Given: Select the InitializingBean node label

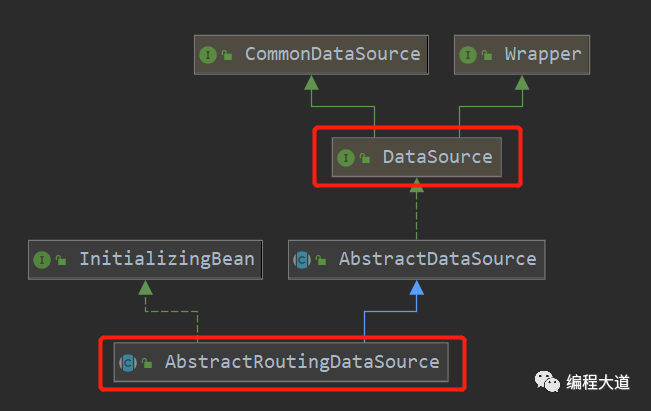Looking at the screenshot, I should tap(167, 259).
